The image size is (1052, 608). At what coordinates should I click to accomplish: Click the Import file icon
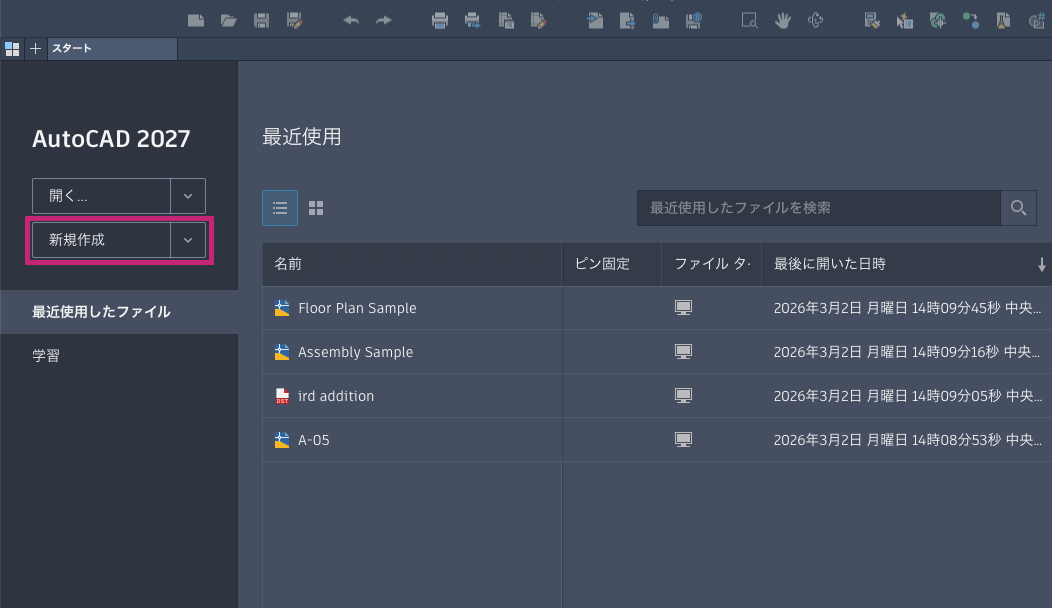[594, 21]
